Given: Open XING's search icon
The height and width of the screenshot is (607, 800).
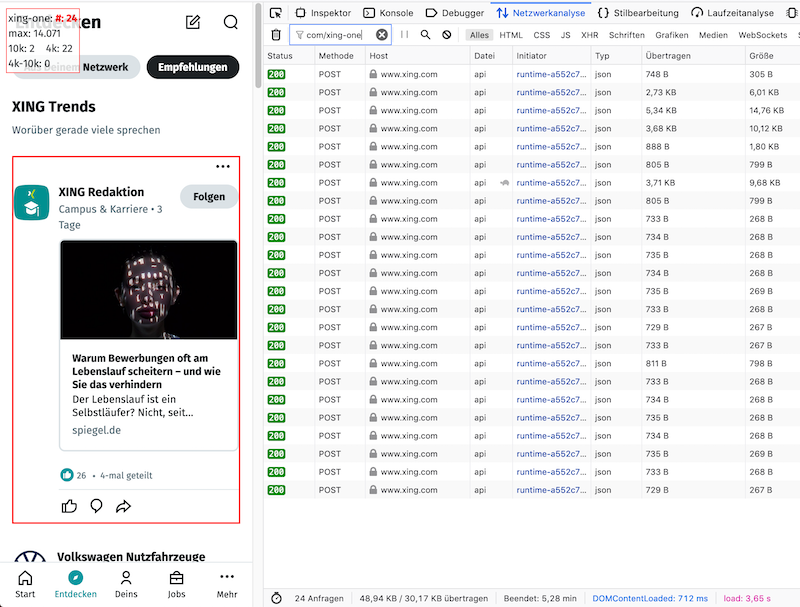Looking at the screenshot, I should pos(231,21).
